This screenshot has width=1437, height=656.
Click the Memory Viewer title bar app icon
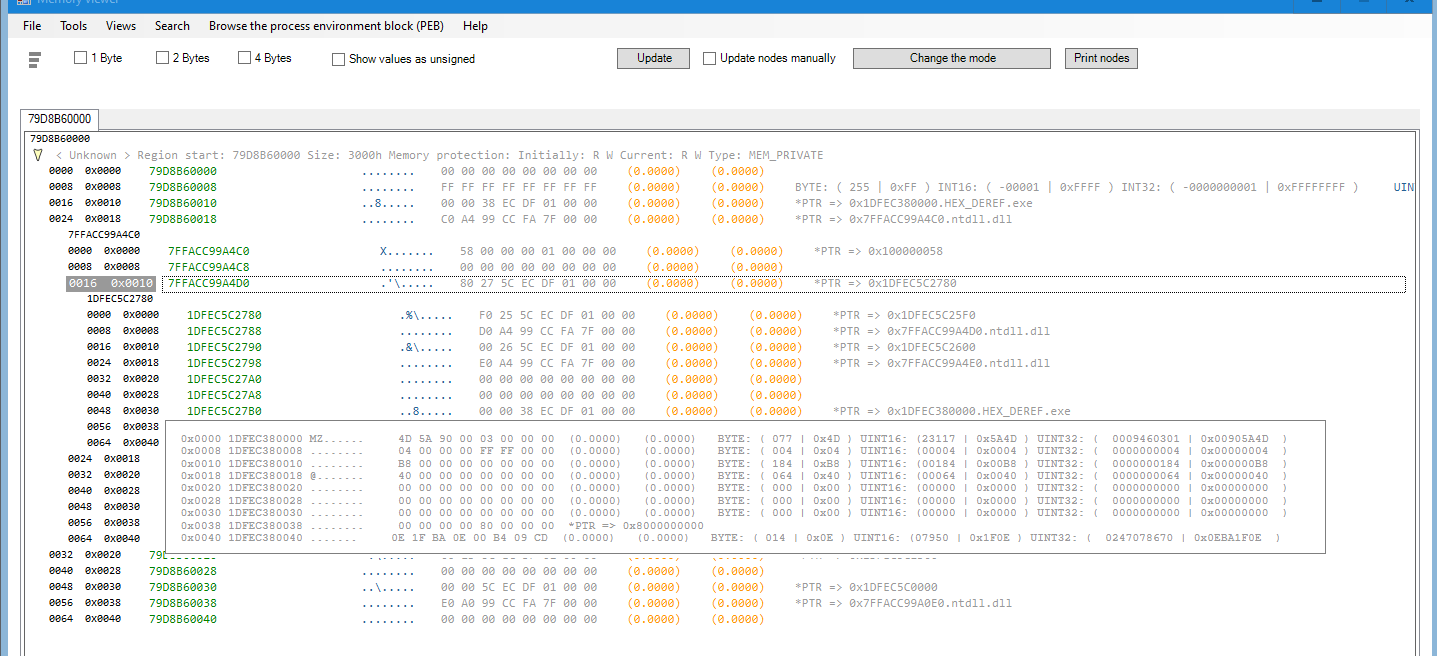24,3
